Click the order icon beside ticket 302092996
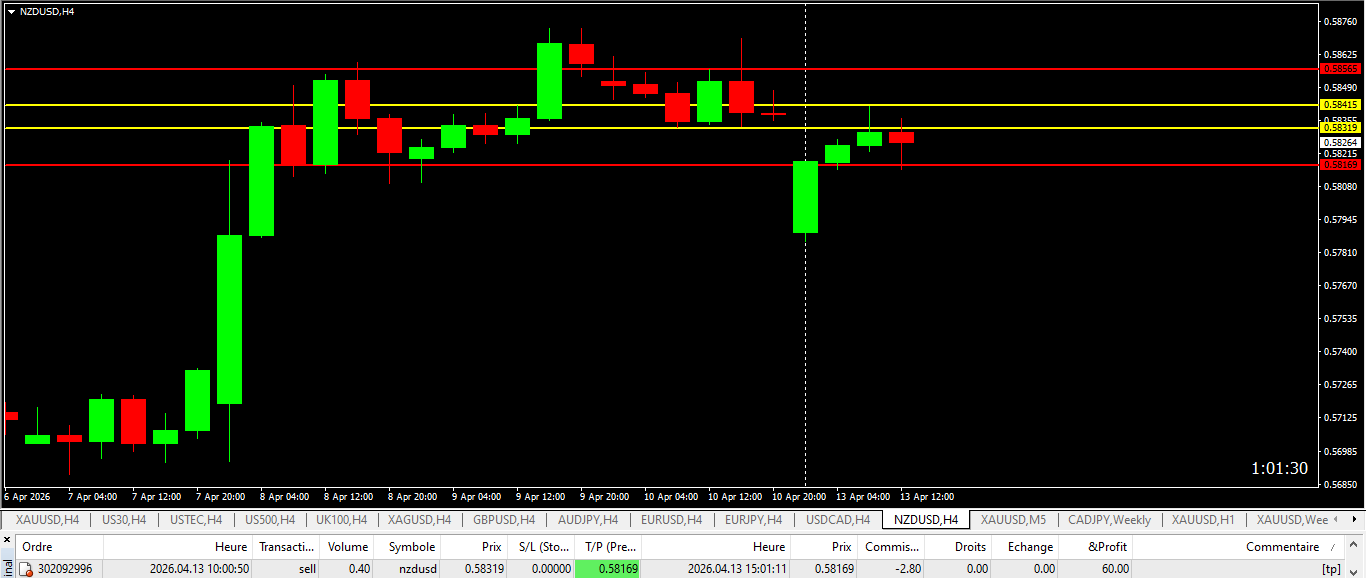This screenshot has width=1366, height=578. (26, 569)
